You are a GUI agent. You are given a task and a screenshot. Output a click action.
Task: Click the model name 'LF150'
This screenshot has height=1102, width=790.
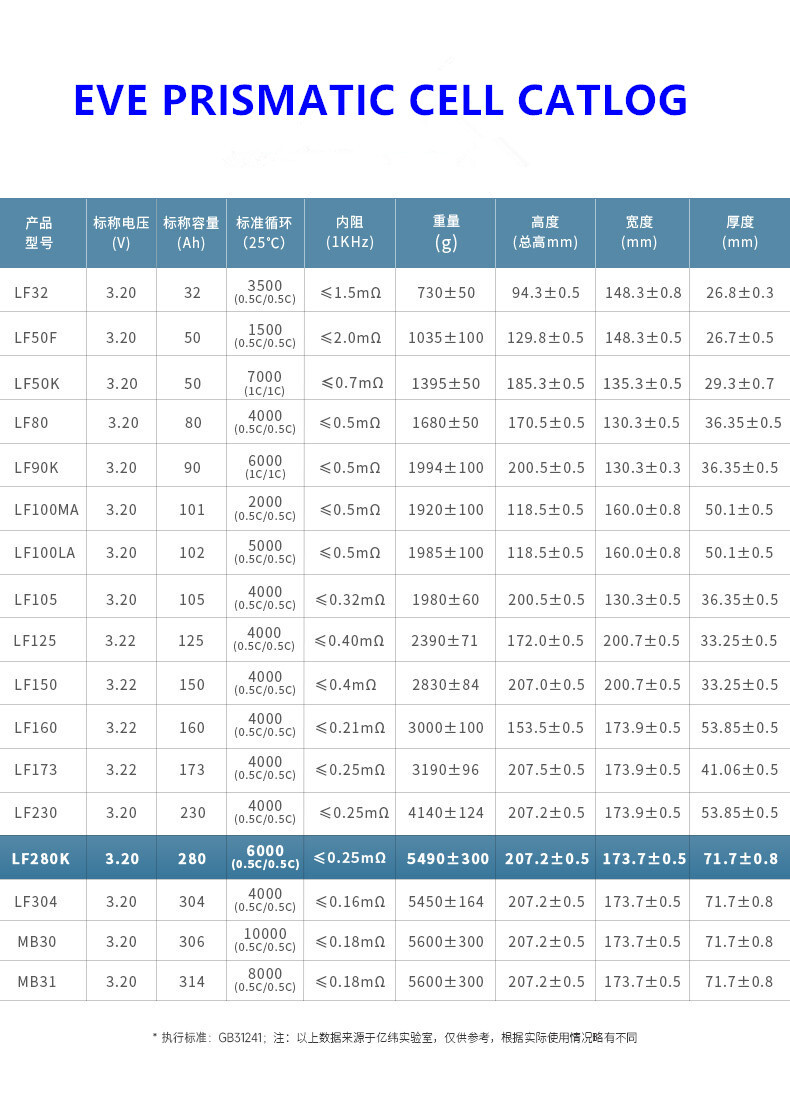(x=36, y=685)
